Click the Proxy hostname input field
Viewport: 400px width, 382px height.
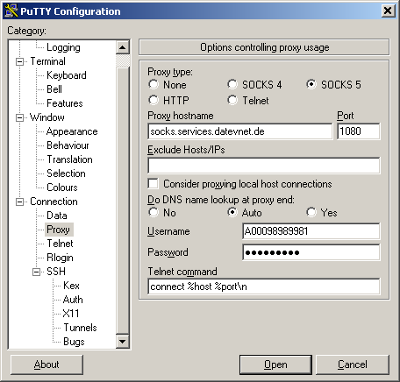click(240, 131)
